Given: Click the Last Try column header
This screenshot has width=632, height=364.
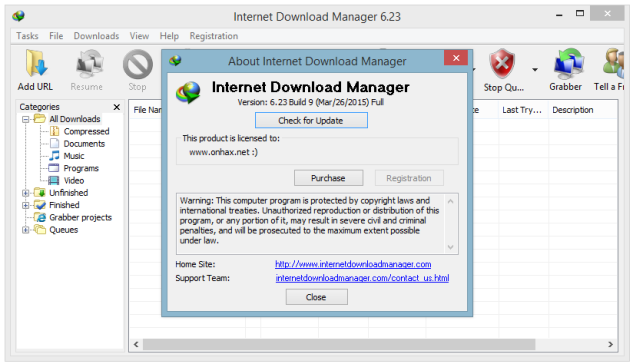Looking at the screenshot, I should point(523,110).
